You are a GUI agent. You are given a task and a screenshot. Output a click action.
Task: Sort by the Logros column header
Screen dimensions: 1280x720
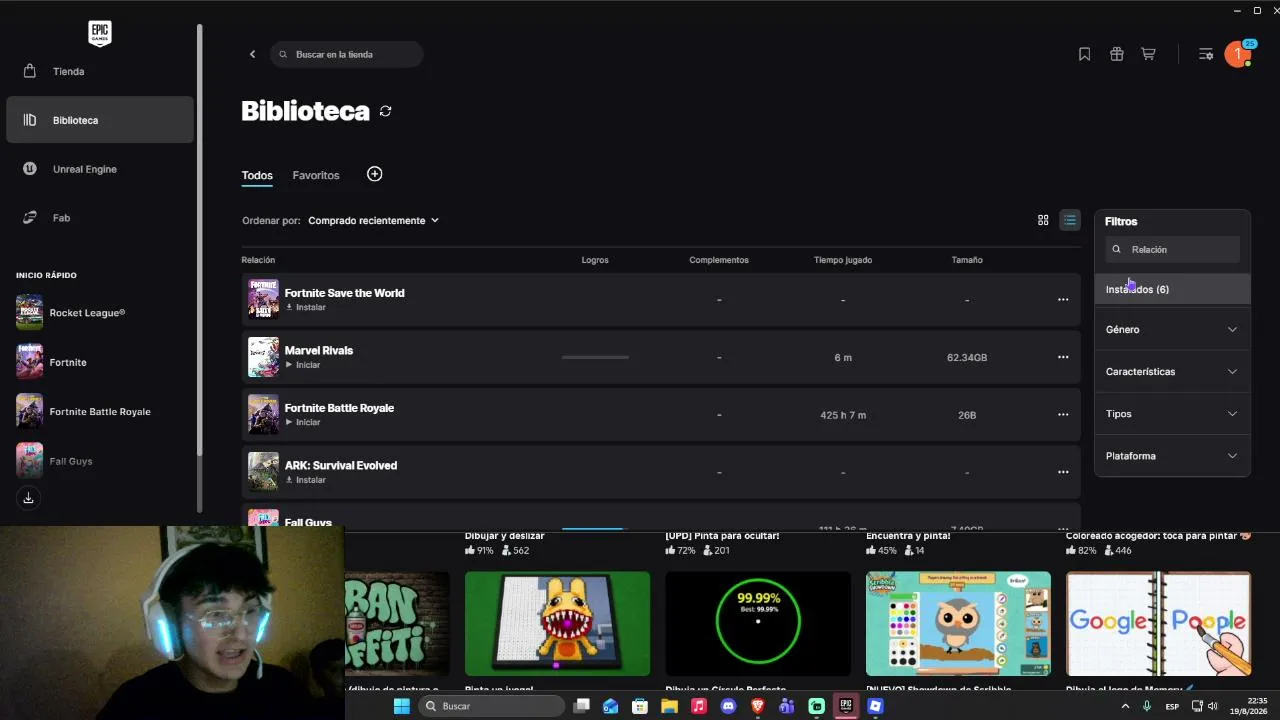pos(595,260)
